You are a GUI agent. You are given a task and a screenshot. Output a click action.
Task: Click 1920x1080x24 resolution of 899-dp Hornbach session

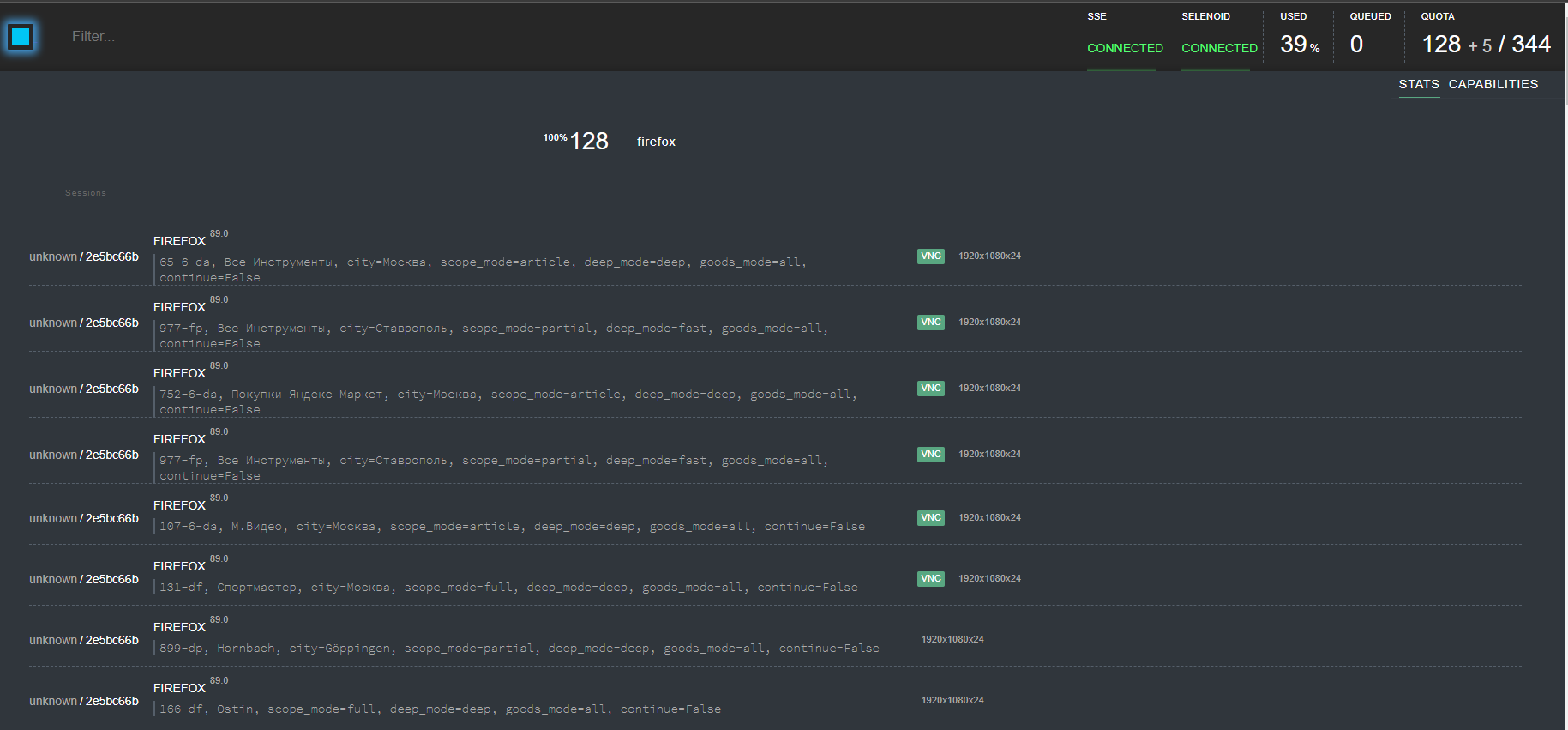952,639
